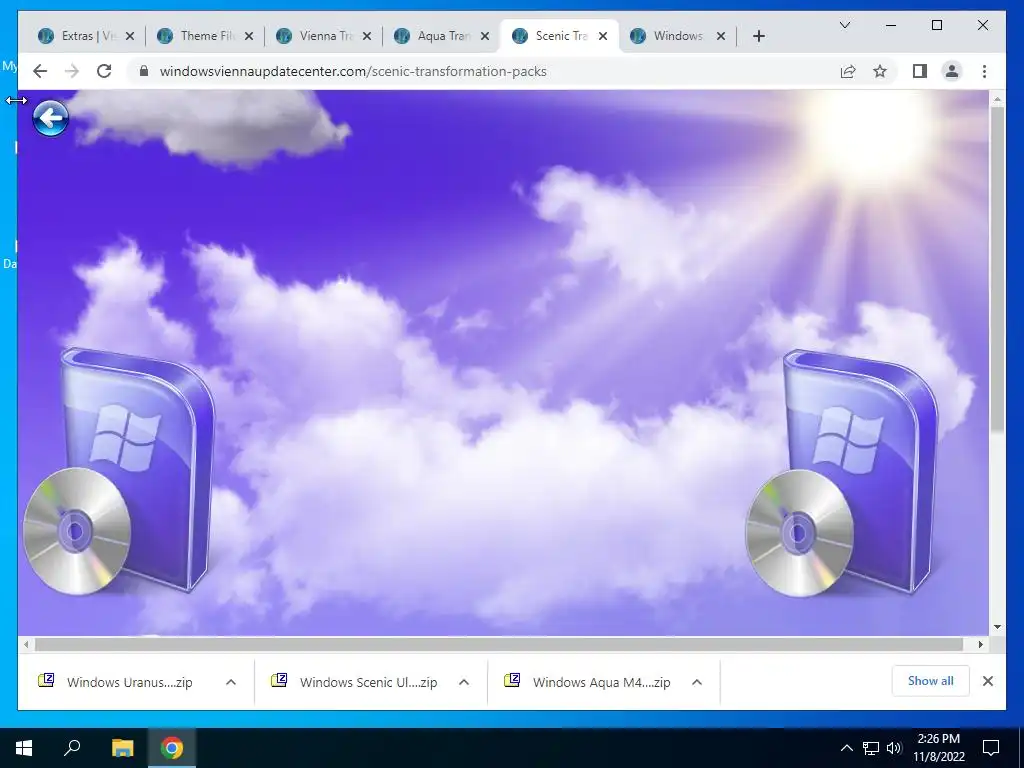Viewport: 1024px width, 768px height.
Task: Click the horizontal scroll left arrow
Action: (26, 645)
